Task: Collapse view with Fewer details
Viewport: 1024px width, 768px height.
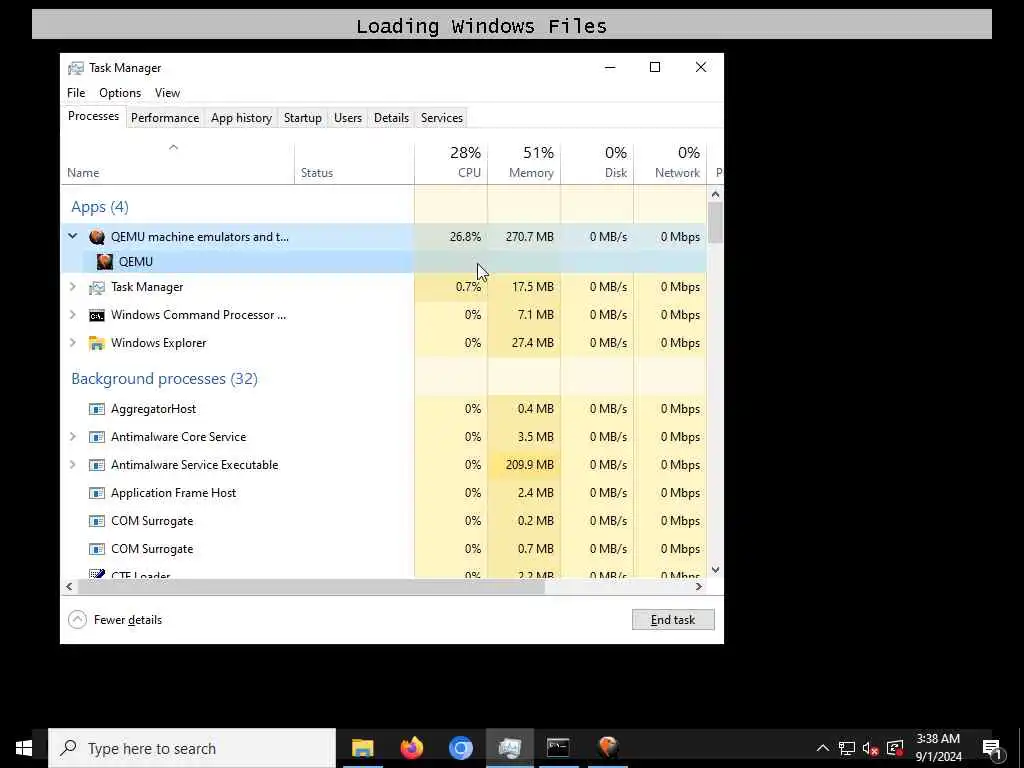Action: point(116,620)
